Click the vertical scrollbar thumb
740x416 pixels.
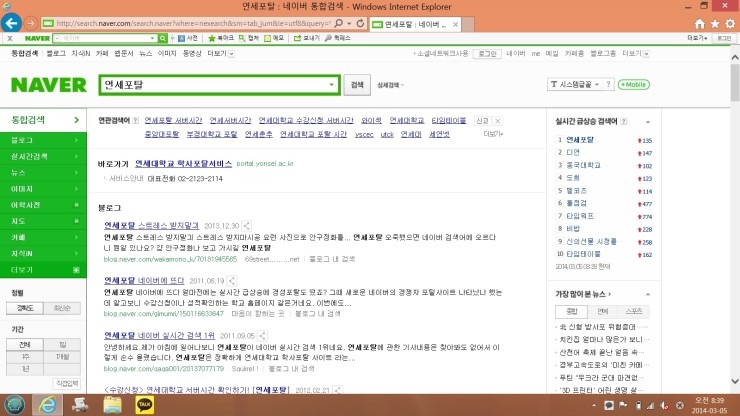point(734,82)
